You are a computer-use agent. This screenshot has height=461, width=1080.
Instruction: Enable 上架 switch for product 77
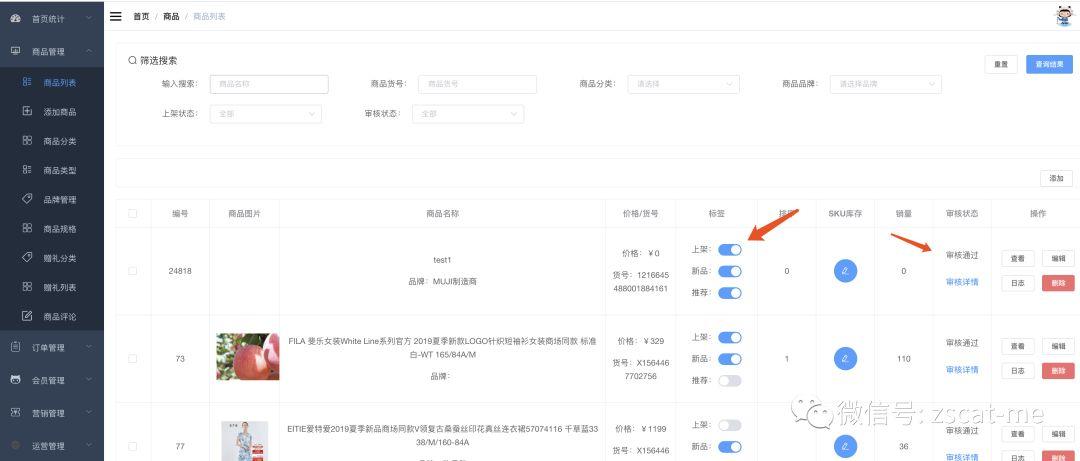(x=729, y=425)
